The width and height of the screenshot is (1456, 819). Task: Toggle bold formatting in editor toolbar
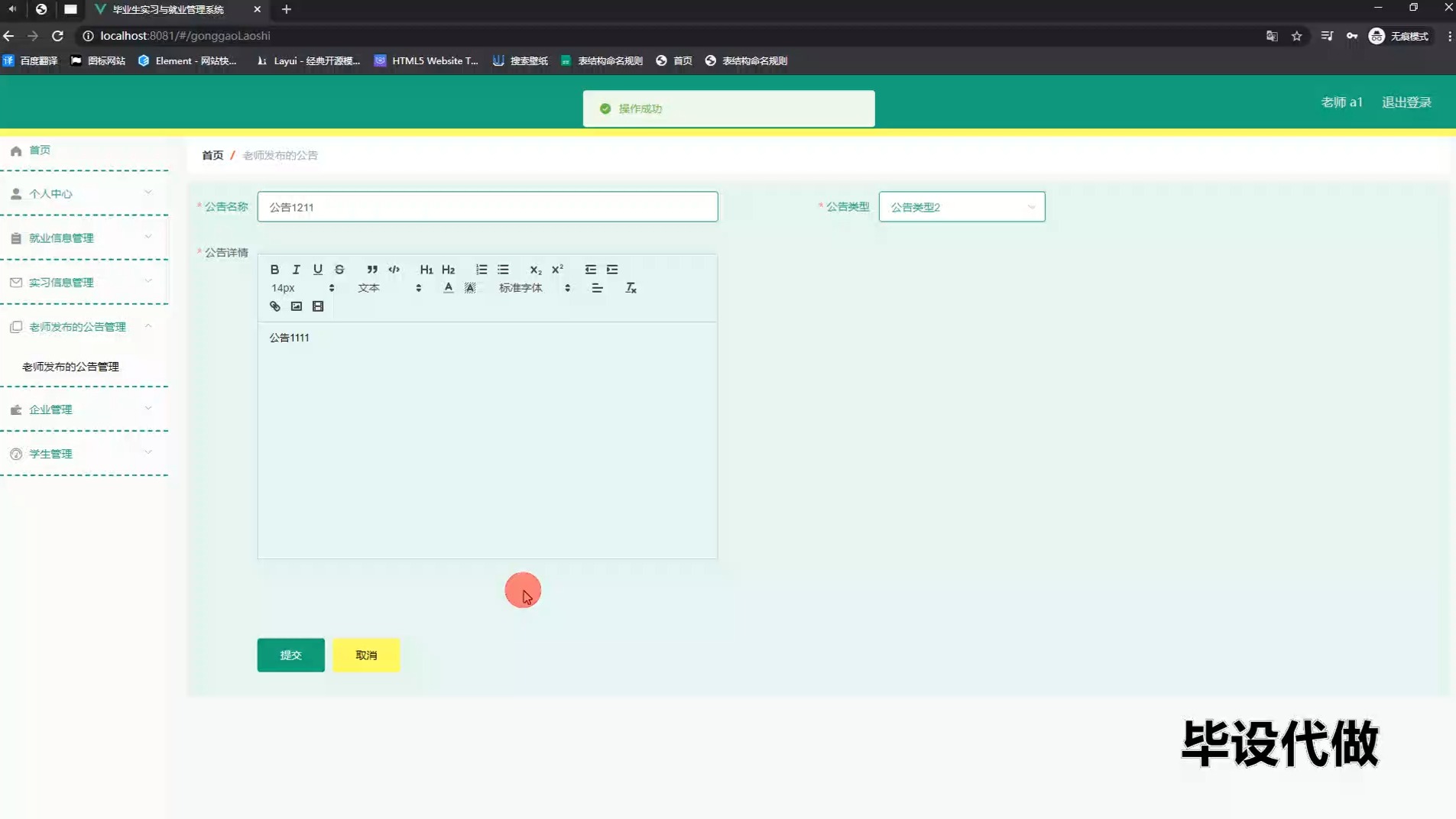(274, 269)
